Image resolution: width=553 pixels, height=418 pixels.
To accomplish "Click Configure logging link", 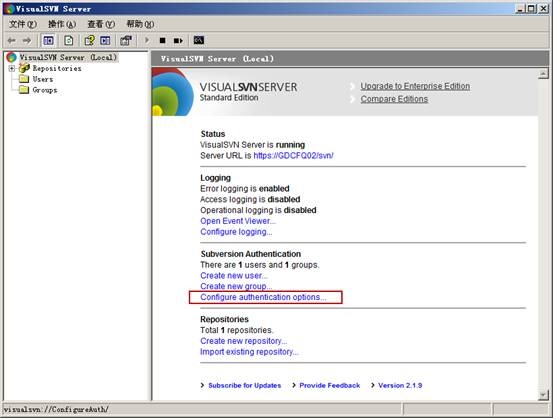I will click(x=236, y=232).
